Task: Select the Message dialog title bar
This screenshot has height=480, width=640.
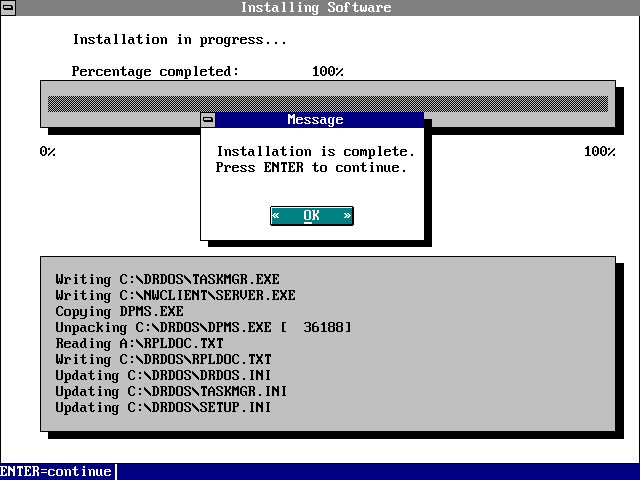Action: 316,120
